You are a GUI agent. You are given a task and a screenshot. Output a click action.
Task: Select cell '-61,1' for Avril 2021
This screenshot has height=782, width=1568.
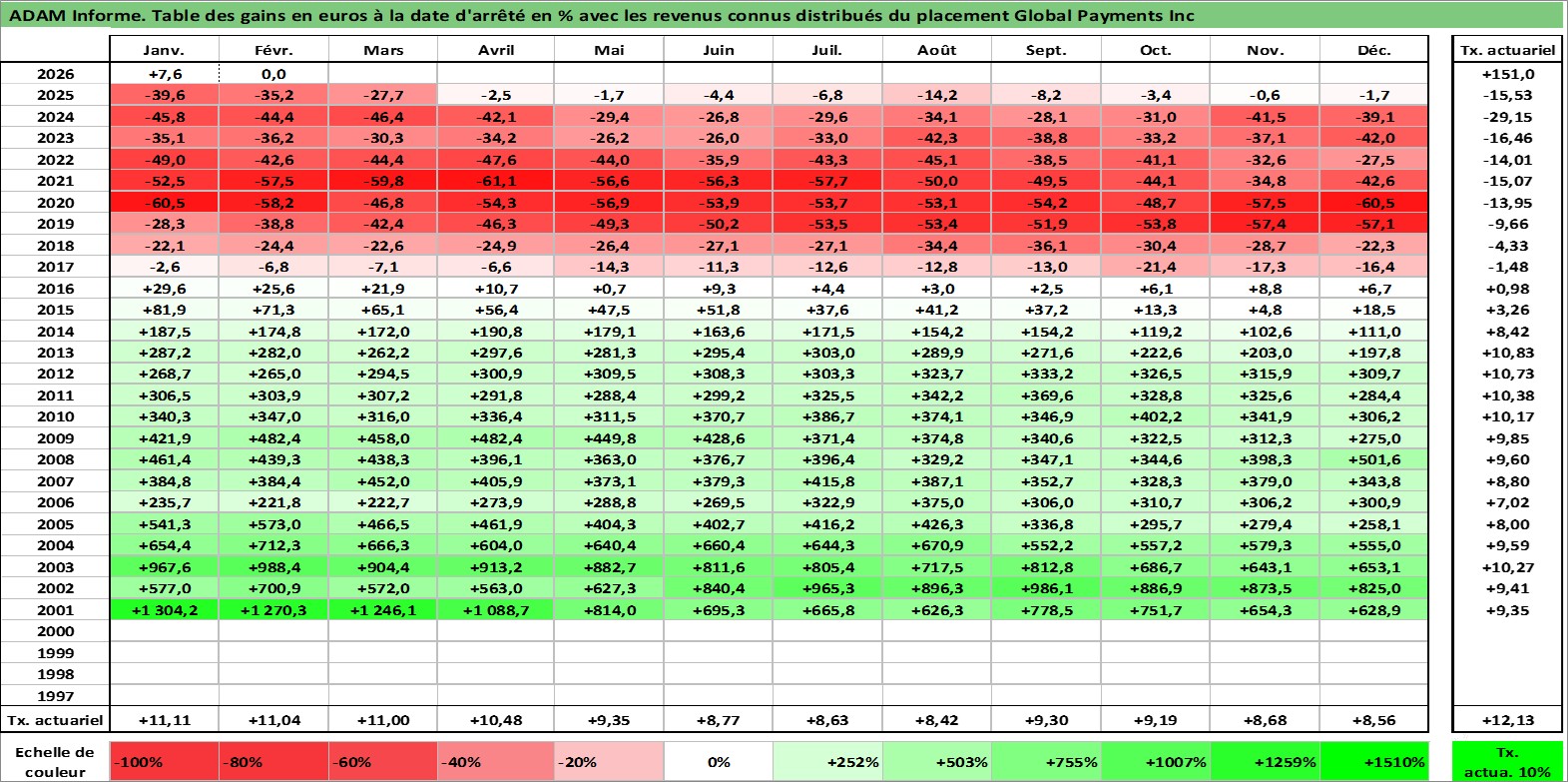(495, 181)
